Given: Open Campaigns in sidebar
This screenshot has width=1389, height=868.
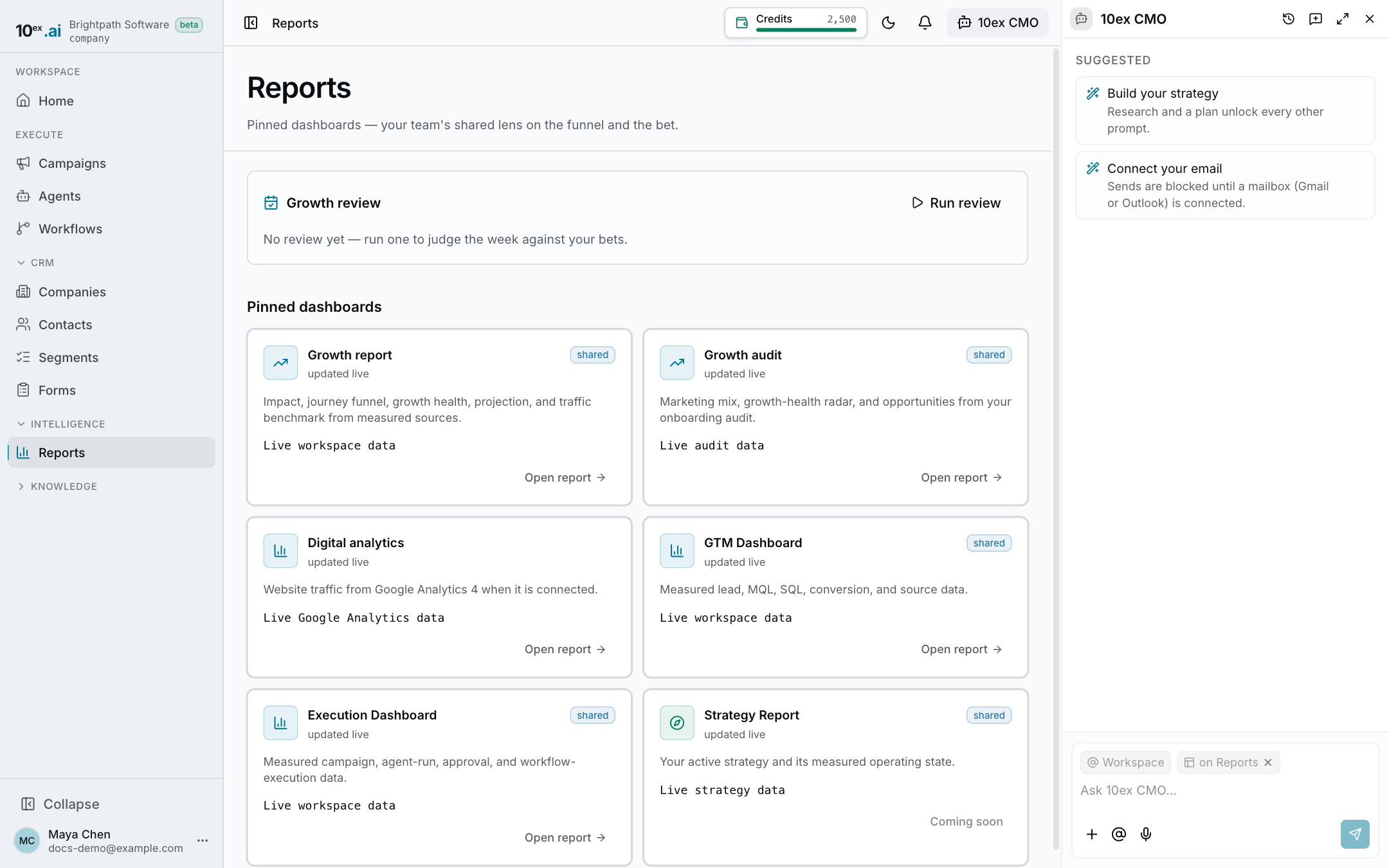Looking at the screenshot, I should 111,163.
